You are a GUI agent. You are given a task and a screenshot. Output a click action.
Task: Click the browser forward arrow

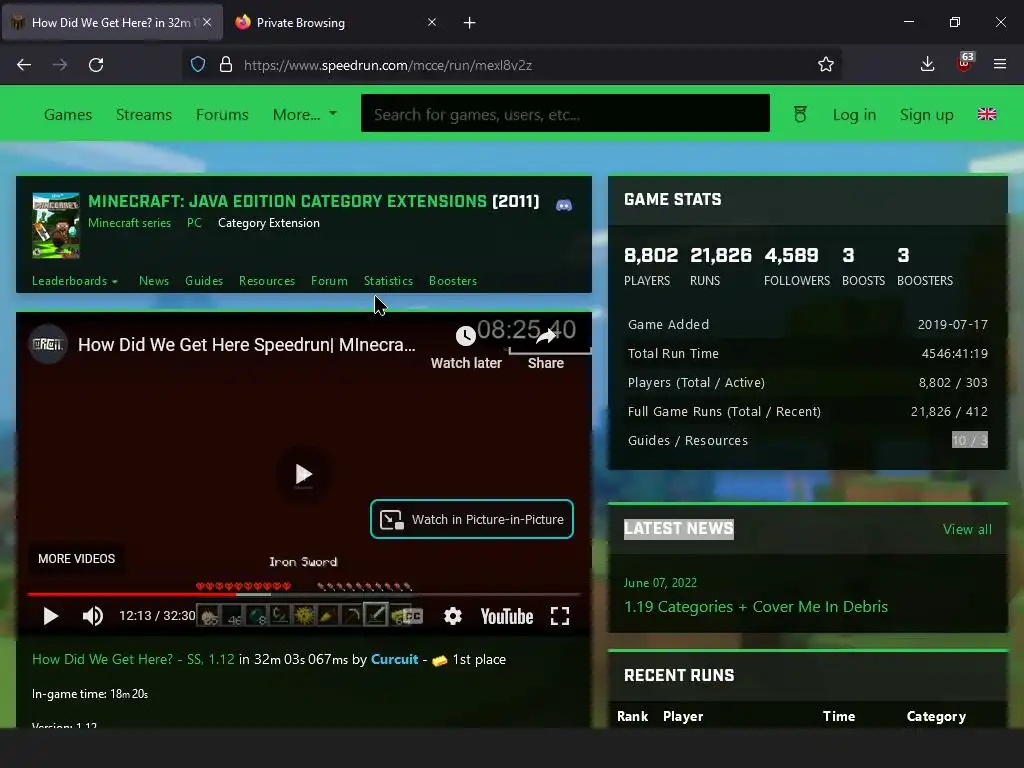click(x=60, y=65)
